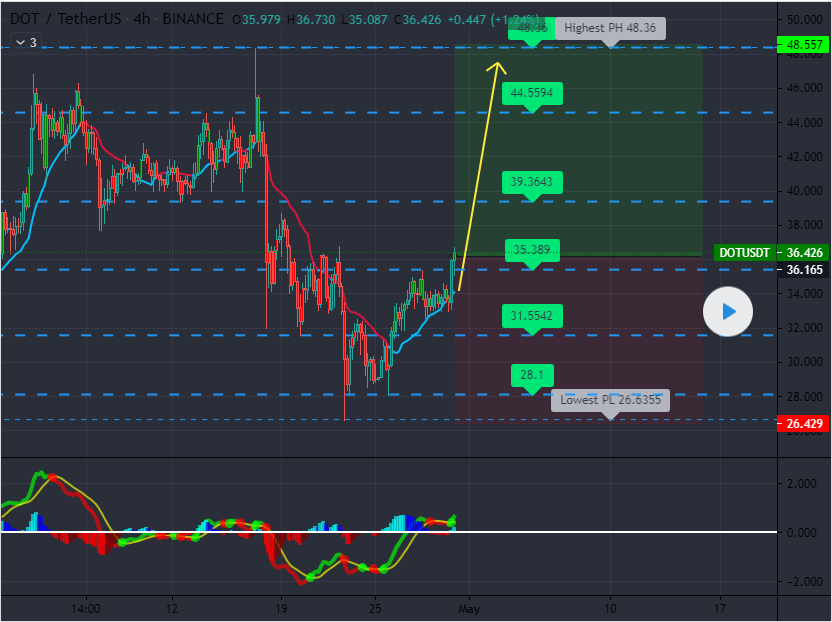832x622 pixels.
Task: Select the green take-profit zone of position
Action: 620,150
